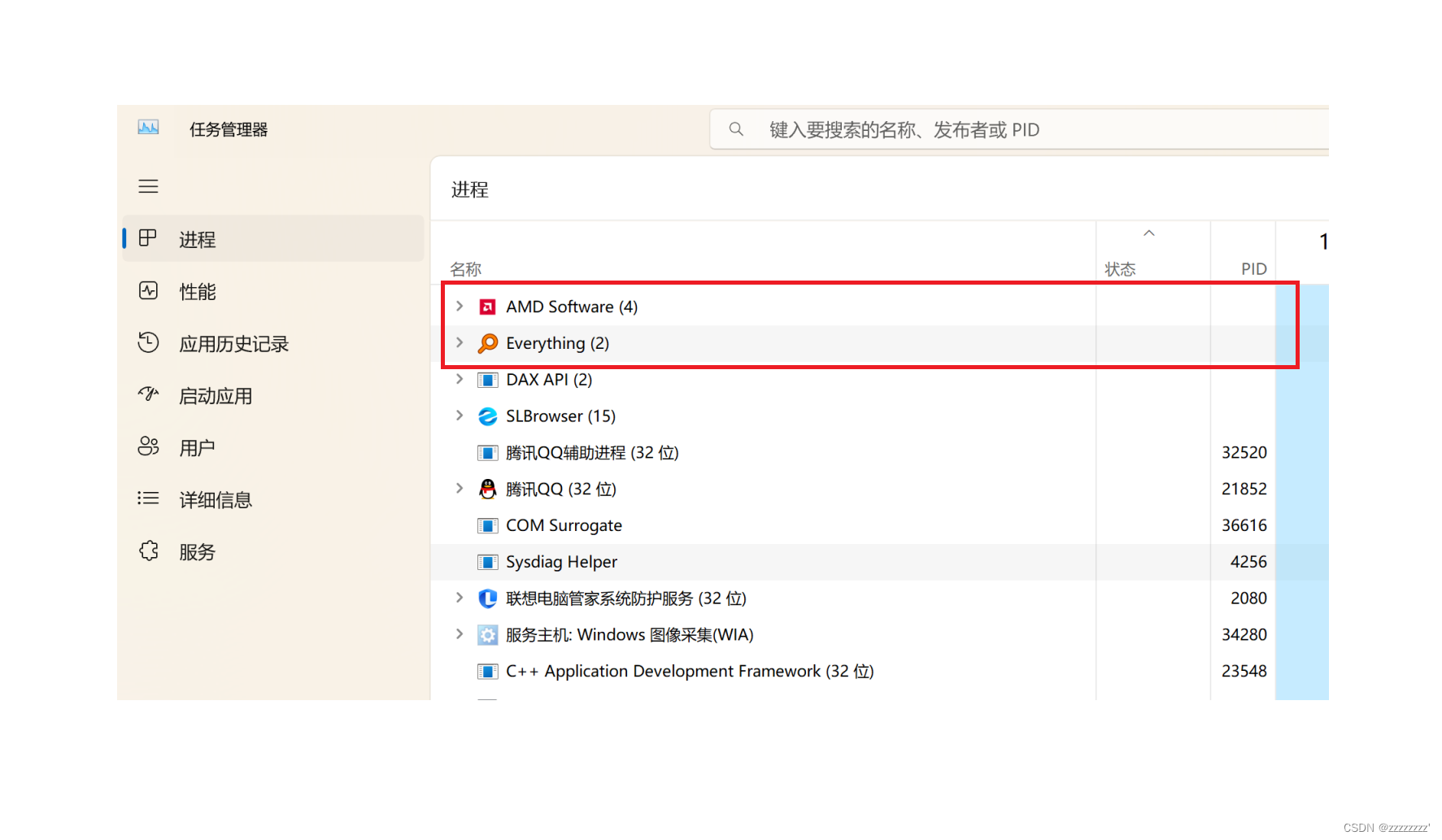Select the C++ Application Development Framework row
Viewport: 1442px width, 840px height.
tap(879, 672)
